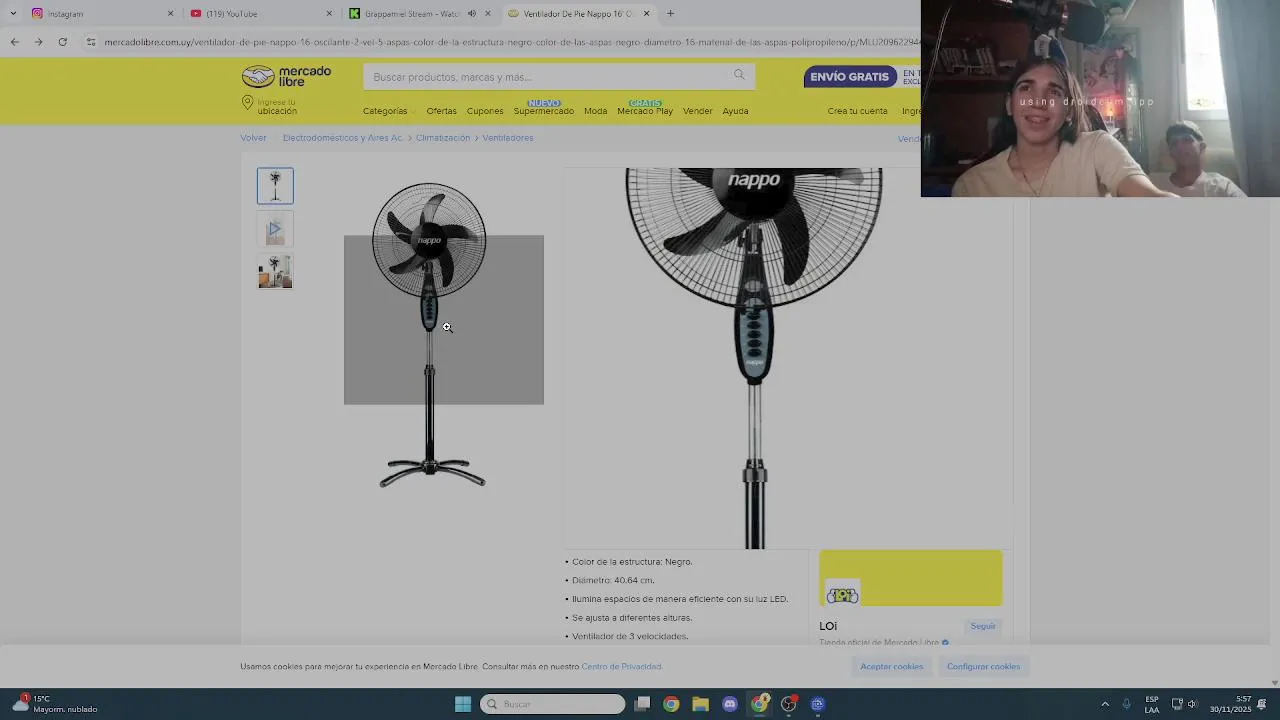Click Configurar cookies button
The image size is (1280, 720).
[x=983, y=667]
